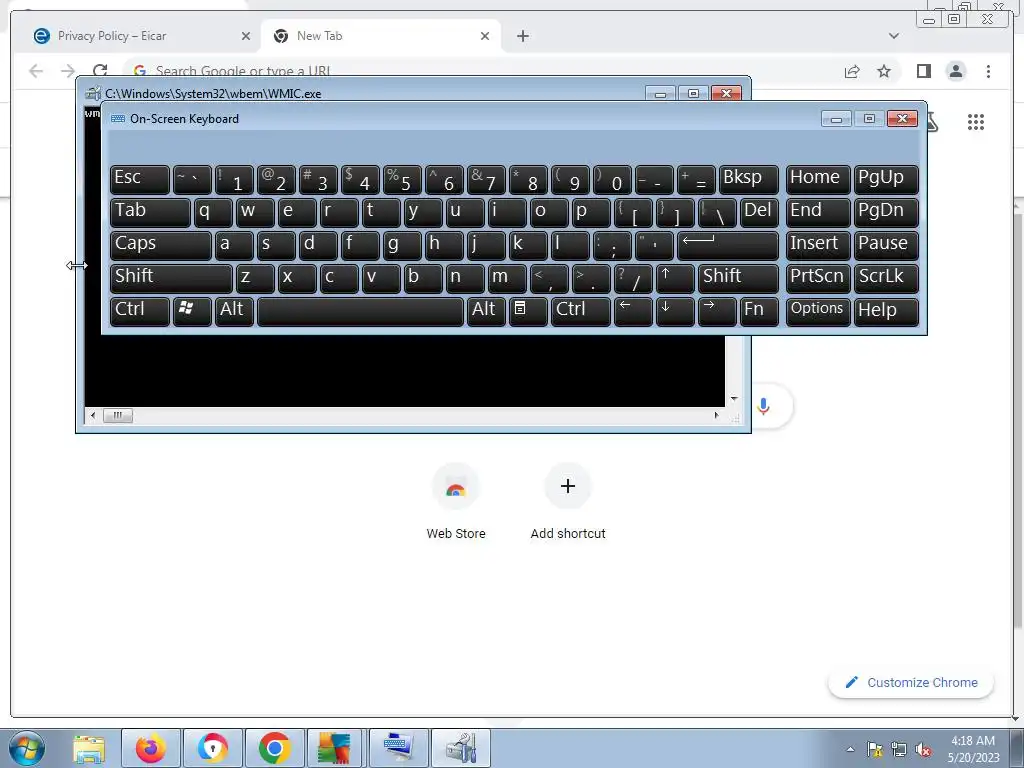Click the Add shortcut plus icon

568,486
